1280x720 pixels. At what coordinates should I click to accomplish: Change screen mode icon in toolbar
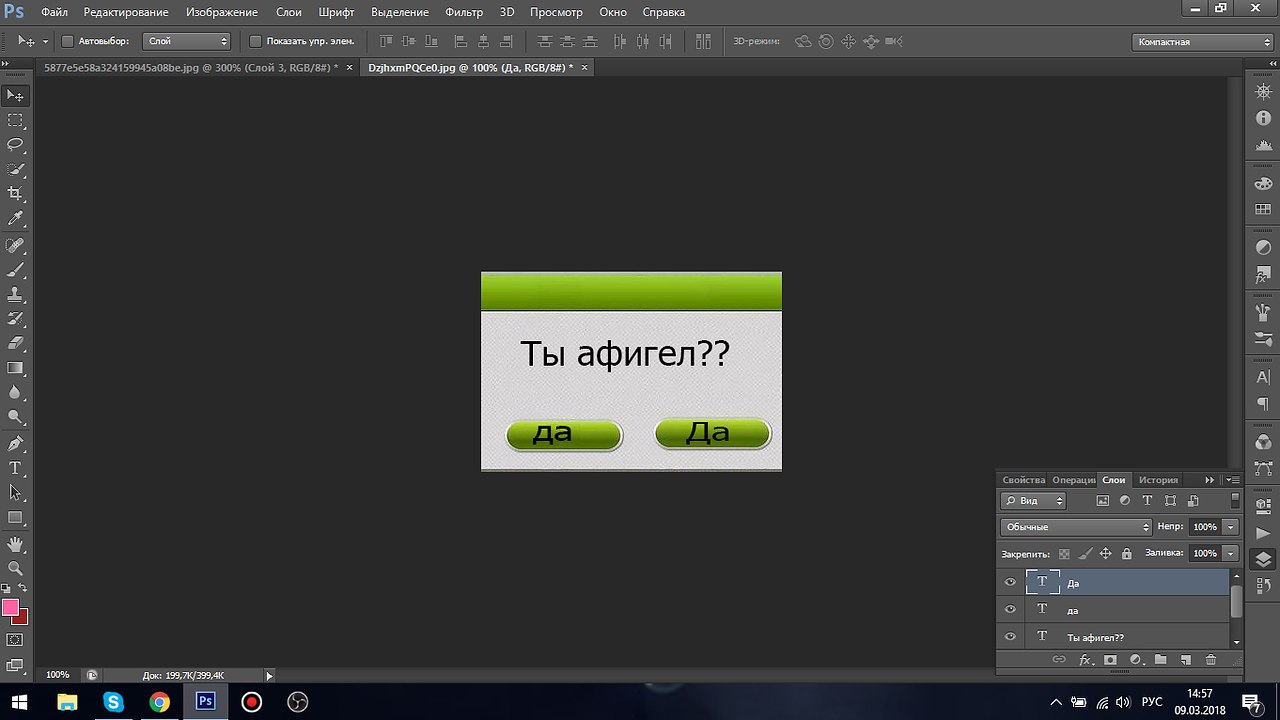point(15,665)
